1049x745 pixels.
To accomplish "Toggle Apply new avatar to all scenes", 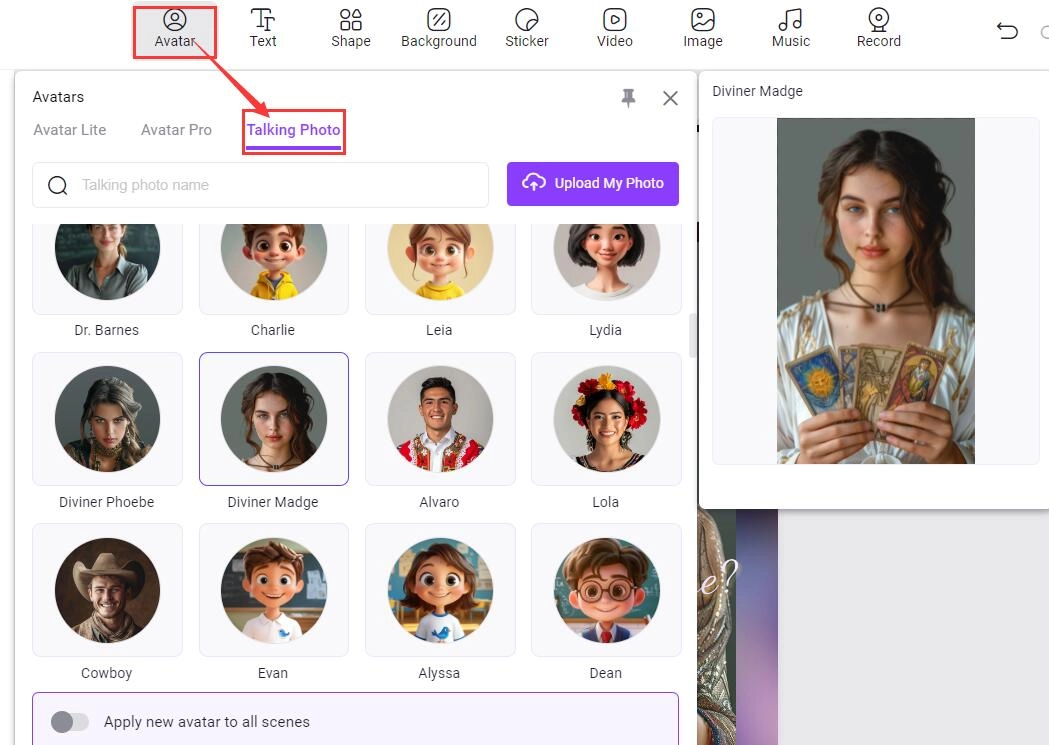I will click(x=70, y=722).
